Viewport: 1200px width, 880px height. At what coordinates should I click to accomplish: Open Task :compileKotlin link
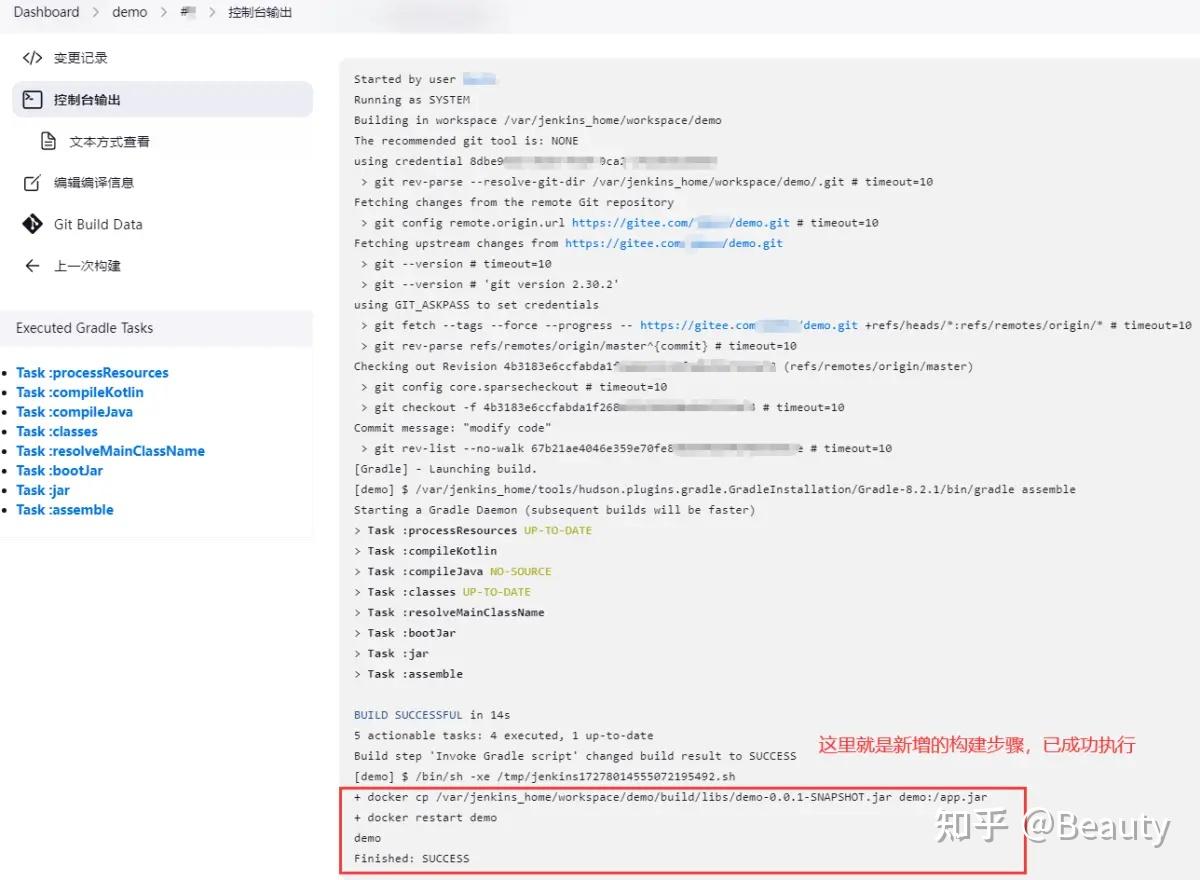(x=80, y=392)
